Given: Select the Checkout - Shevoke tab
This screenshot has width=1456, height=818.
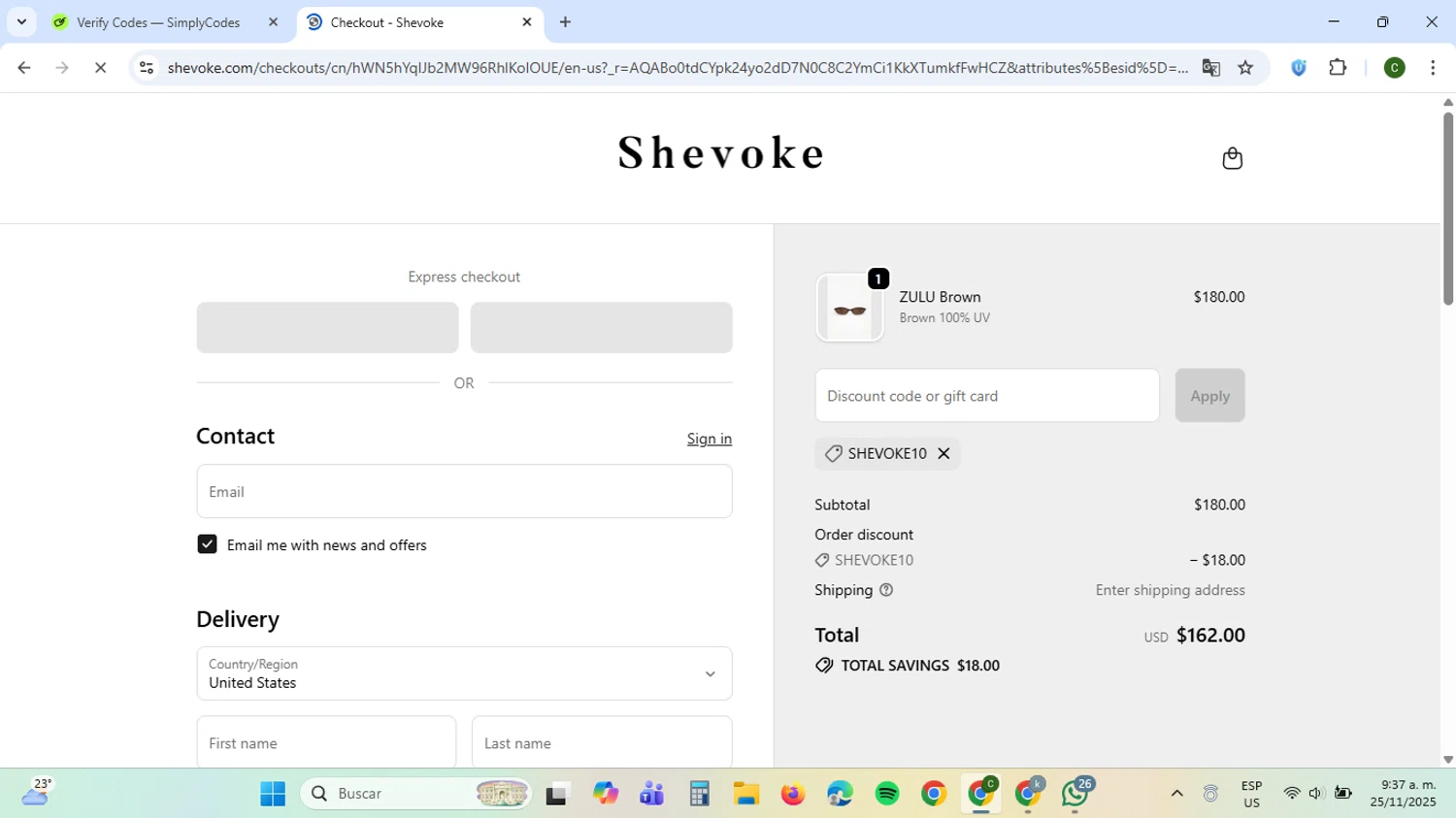Looking at the screenshot, I should 419,22.
